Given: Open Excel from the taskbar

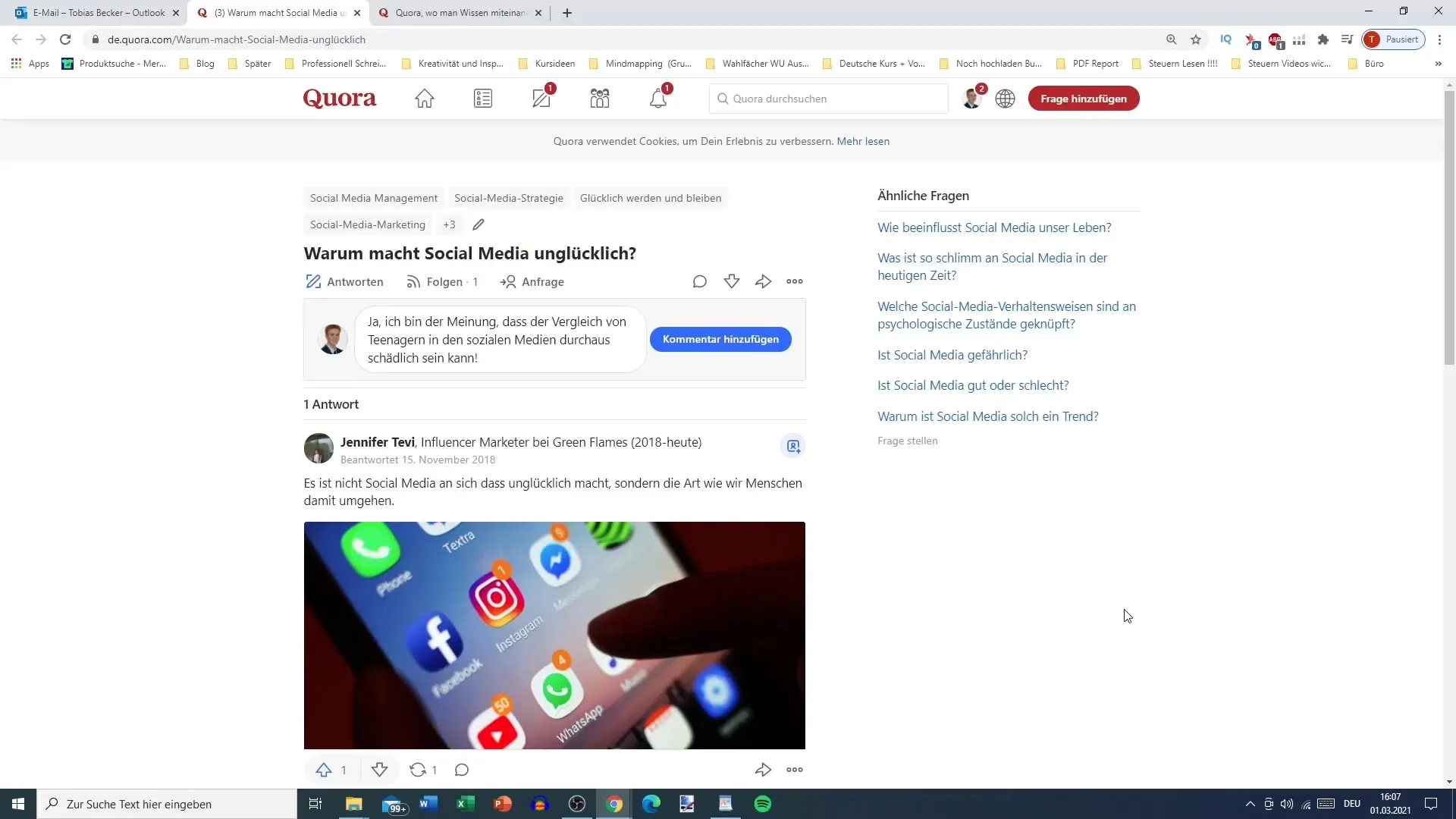Looking at the screenshot, I should (x=466, y=804).
